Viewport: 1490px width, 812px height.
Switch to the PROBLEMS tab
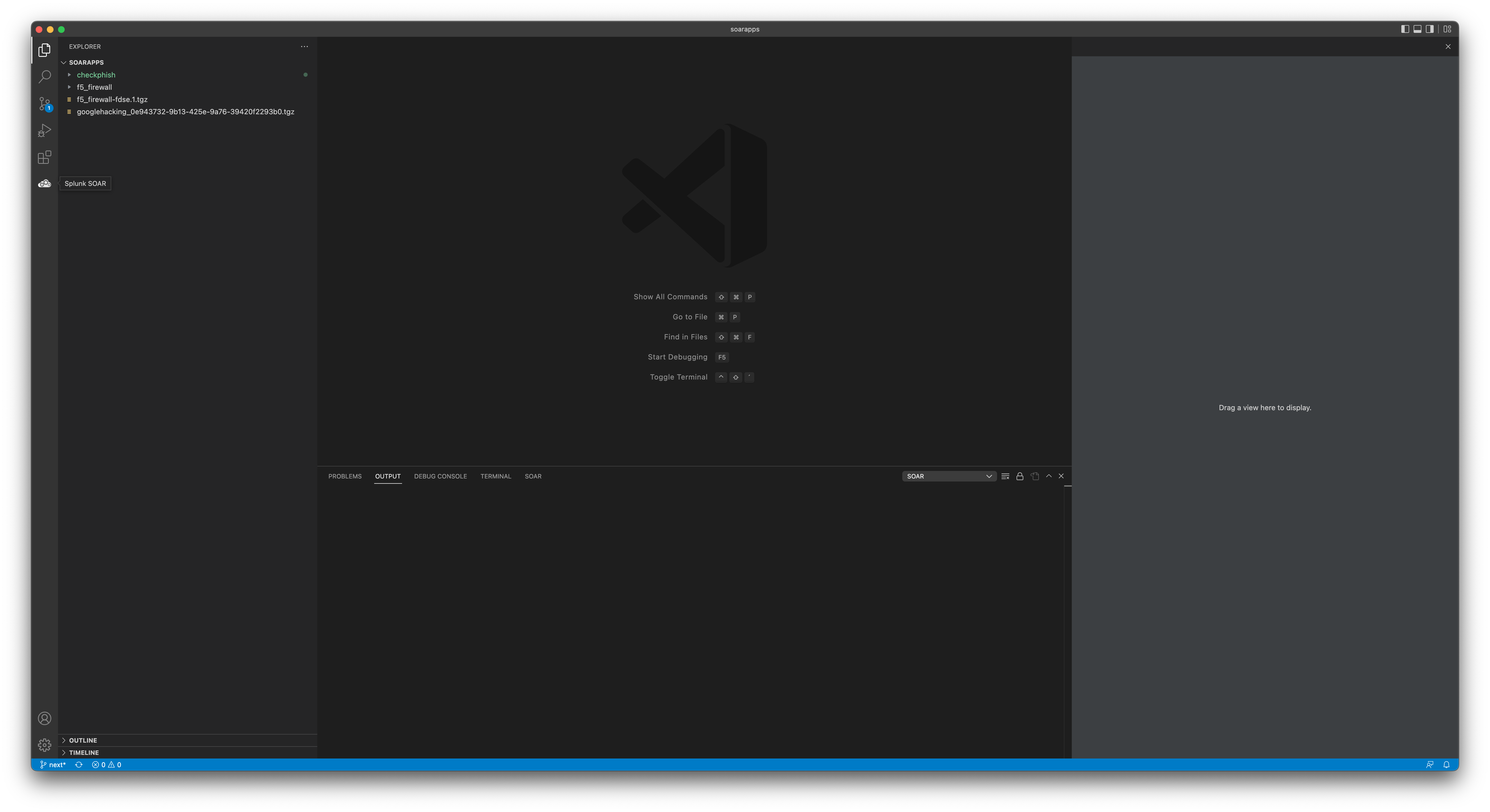tap(345, 476)
